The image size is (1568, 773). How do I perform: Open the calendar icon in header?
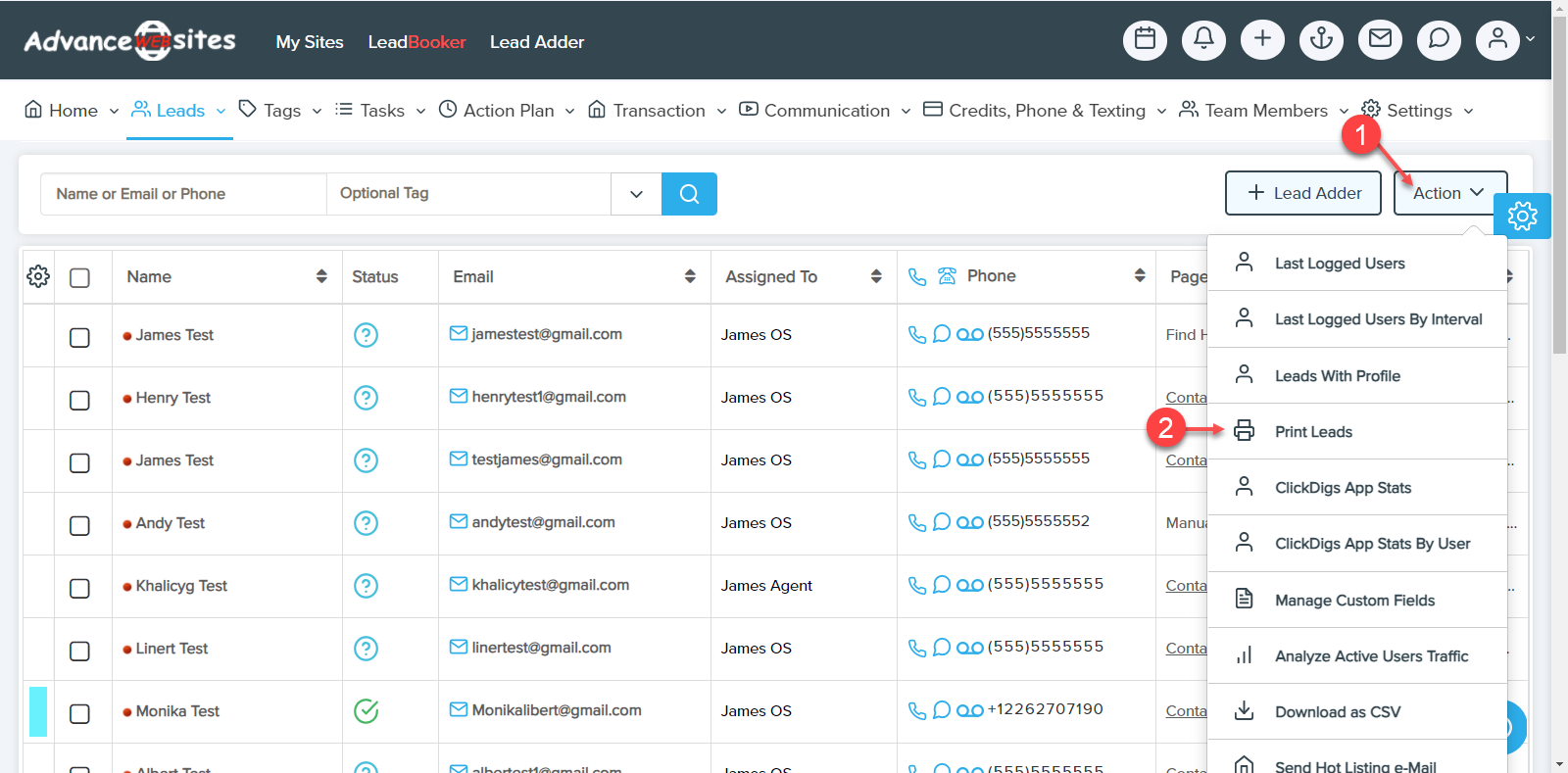point(1145,40)
